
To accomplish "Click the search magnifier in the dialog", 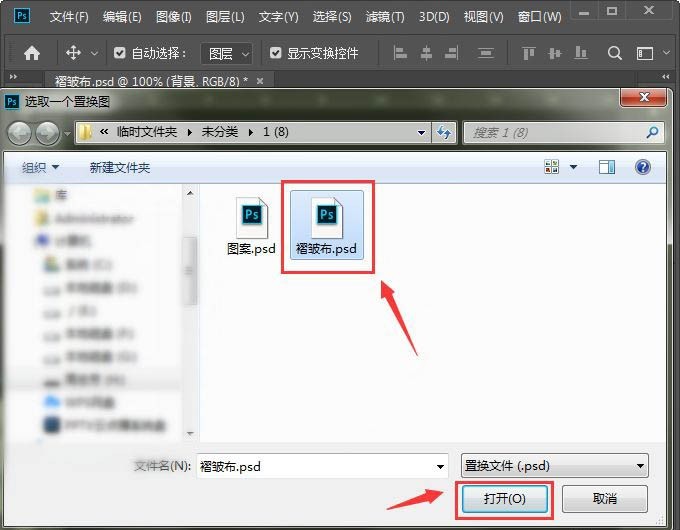I will point(652,132).
